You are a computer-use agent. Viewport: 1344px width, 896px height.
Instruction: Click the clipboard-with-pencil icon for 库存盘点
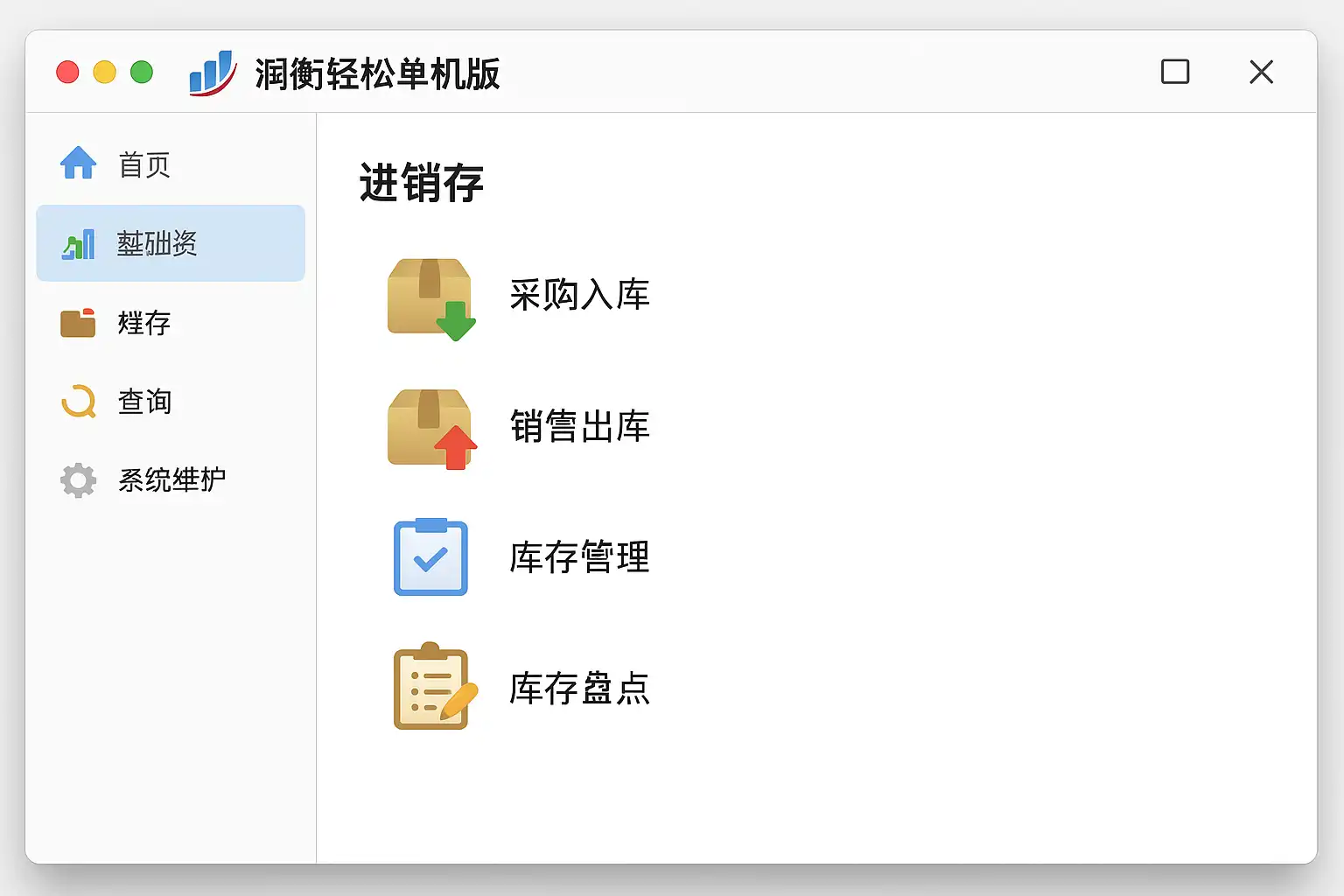[435, 687]
